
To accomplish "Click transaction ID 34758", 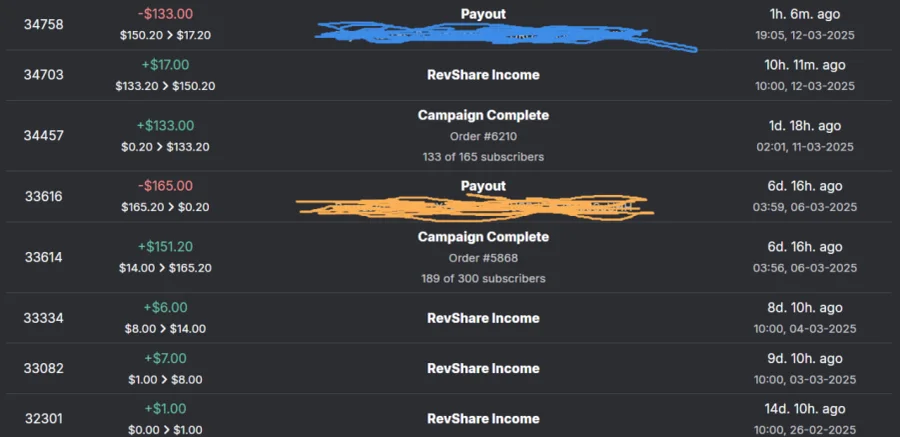I will 44,24.
